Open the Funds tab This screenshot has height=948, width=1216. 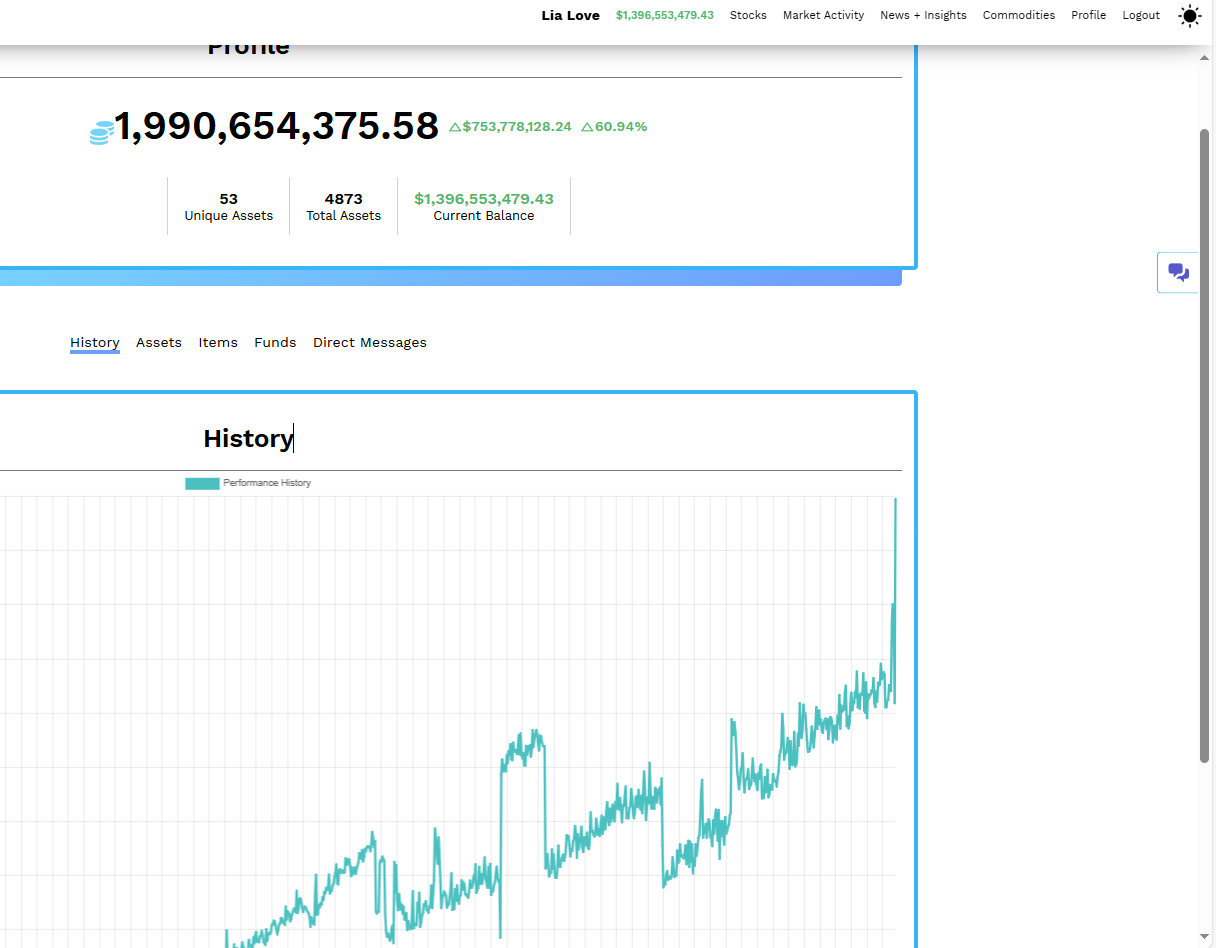(x=275, y=342)
